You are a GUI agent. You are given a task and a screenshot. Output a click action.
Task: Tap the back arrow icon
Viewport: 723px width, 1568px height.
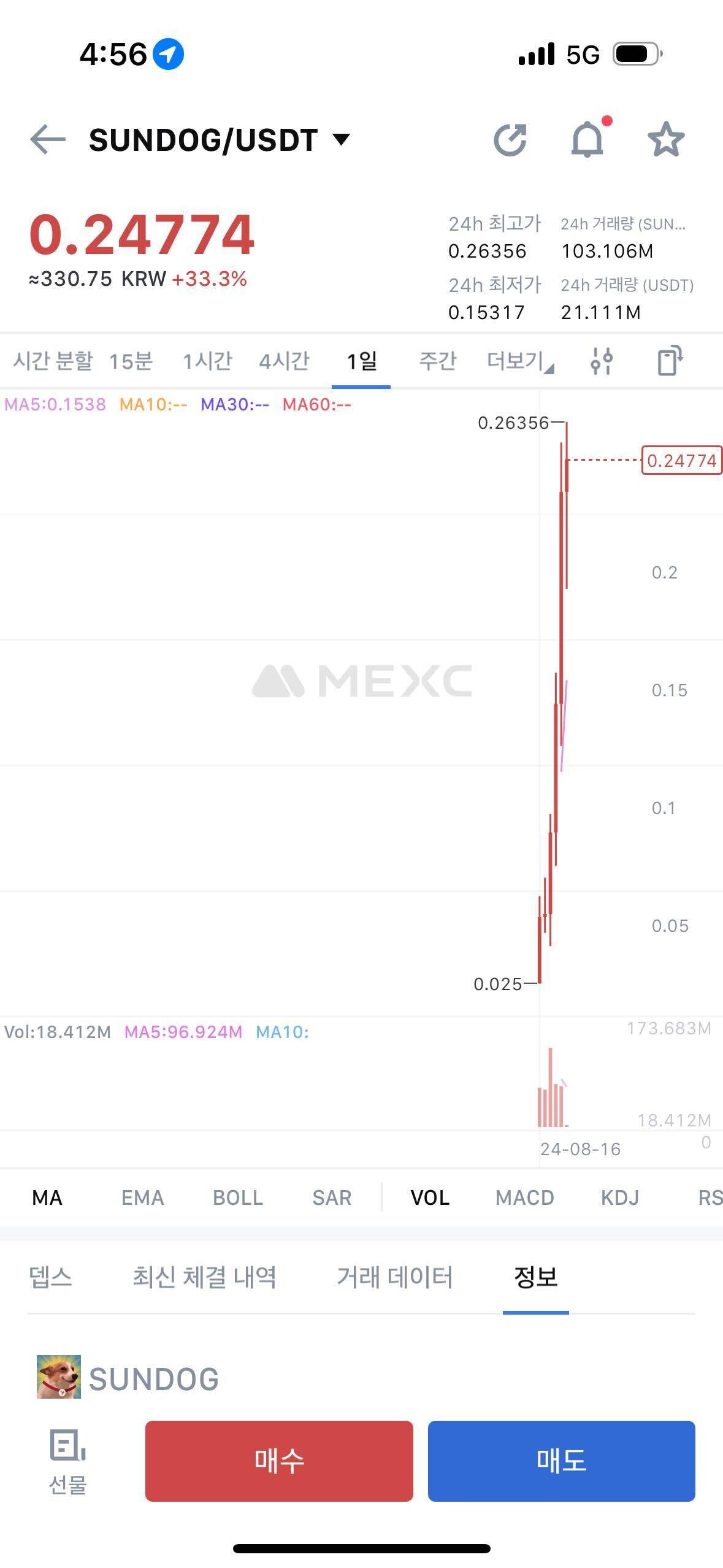pos(48,140)
